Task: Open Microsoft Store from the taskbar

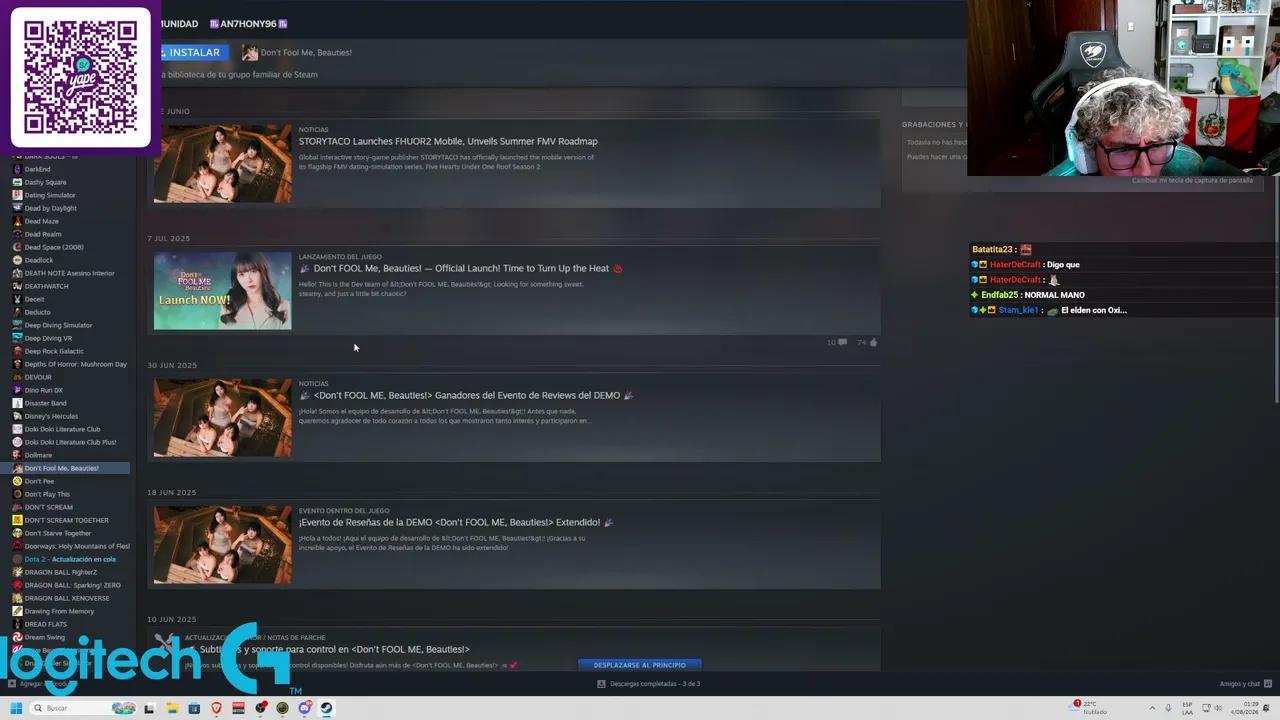Action: [194, 708]
